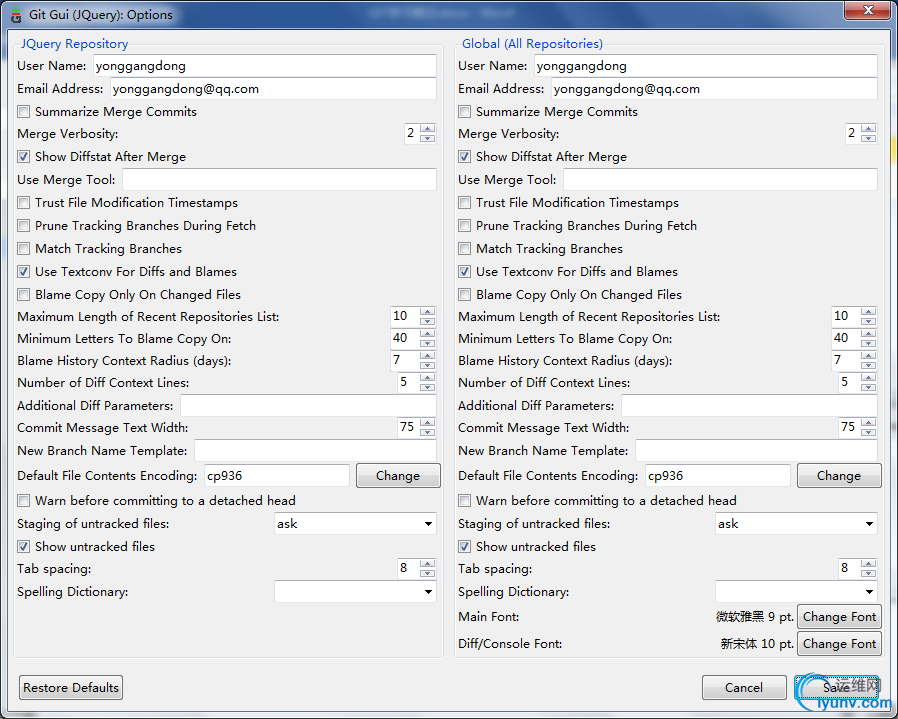Enable Blame Copy Only On Changed Files in Global
Viewport: 898px width, 719px height.
click(464, 294)
